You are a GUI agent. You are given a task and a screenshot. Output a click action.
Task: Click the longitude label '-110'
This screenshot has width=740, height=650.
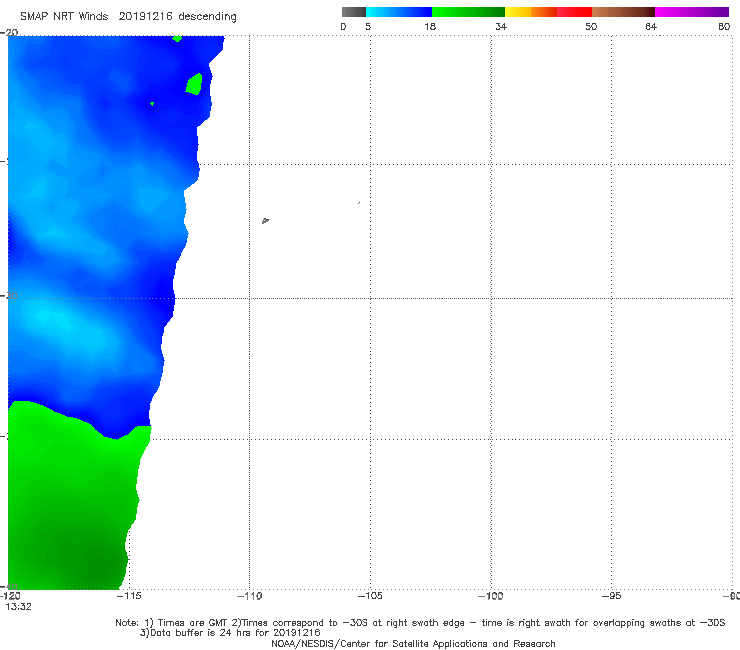pos(249,596)
